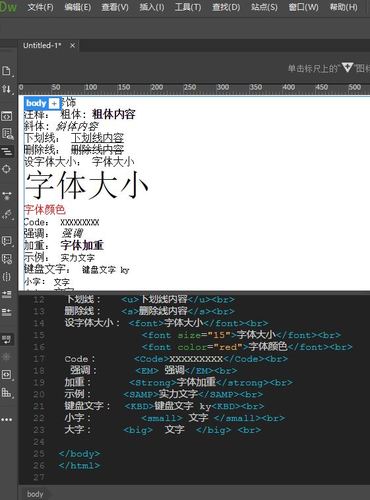The height and width of the screenshot is (500, 370).
Task: Toggle the Live Code icon in sidebar
Action: (6, 116)
